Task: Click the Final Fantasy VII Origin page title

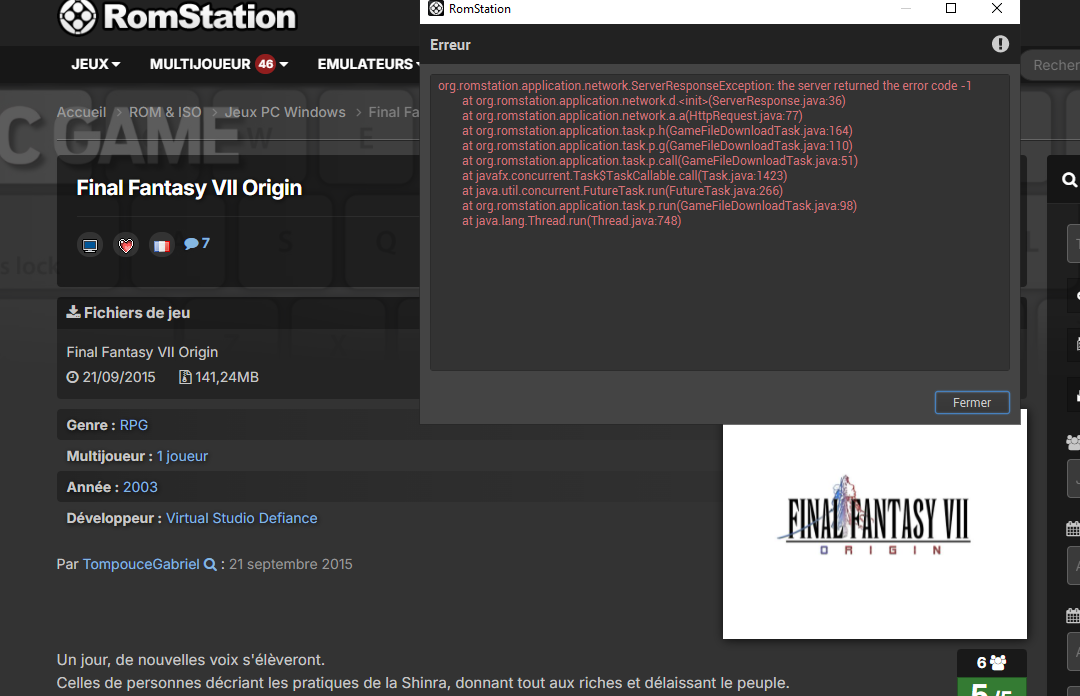Action: coord(189,187)
